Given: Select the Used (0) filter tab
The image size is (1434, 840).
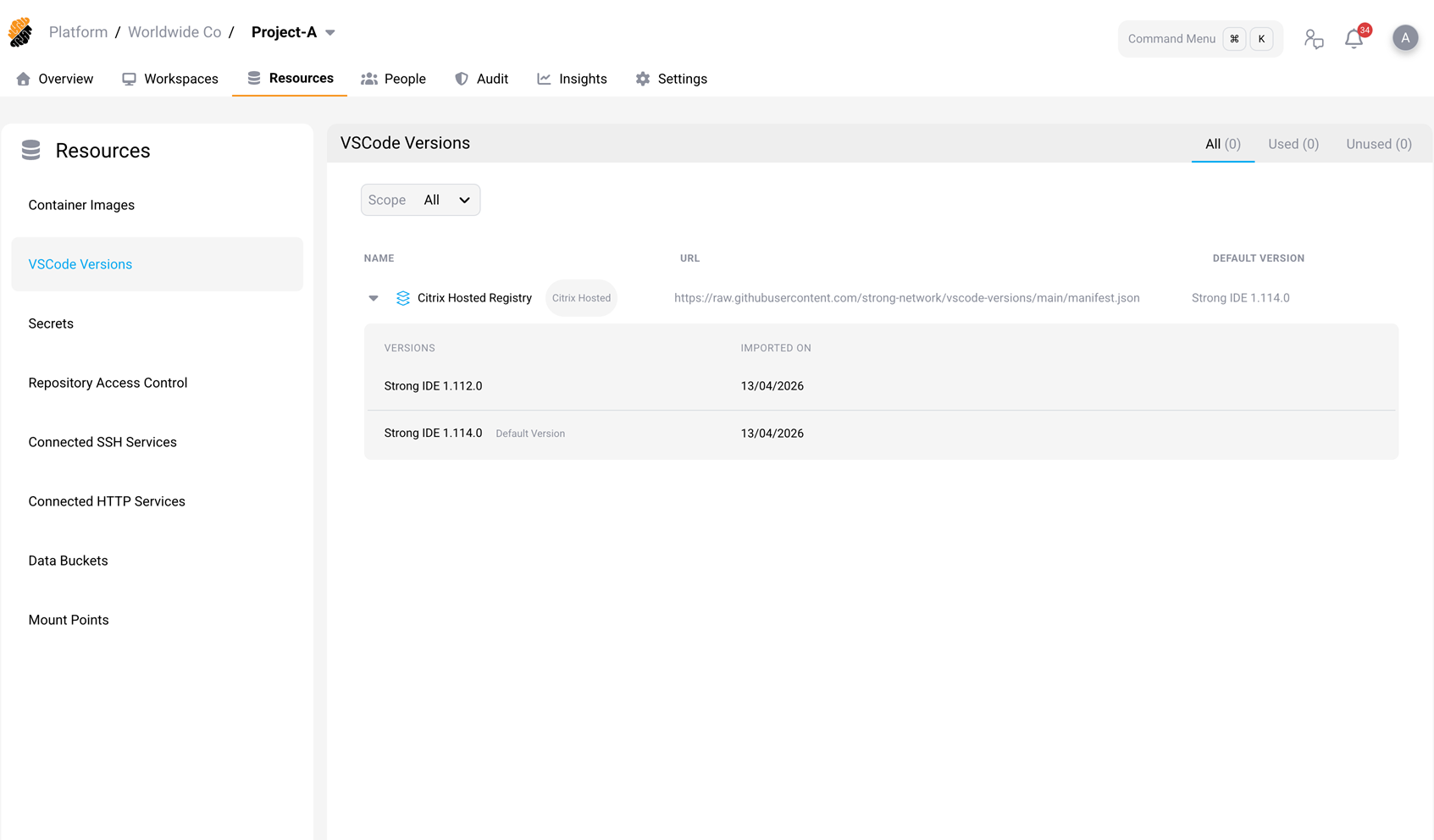Looking at the screenshot, I should 1293,144.
